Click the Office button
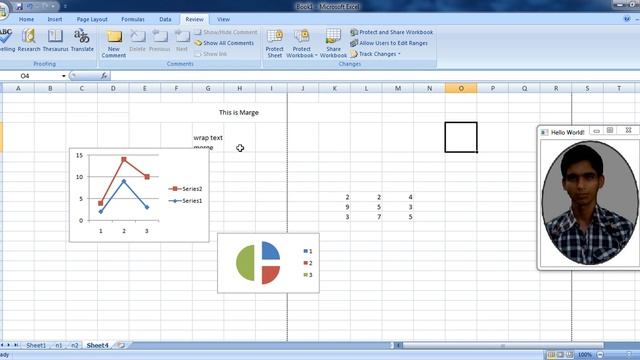The height and width of the screenshot is (360, 640). [x=3, y=11]
